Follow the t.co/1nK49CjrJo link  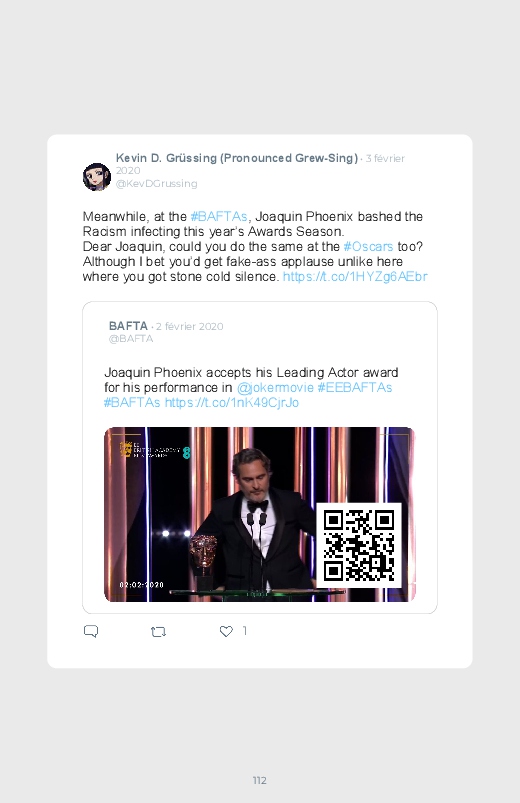pos(232,403)
